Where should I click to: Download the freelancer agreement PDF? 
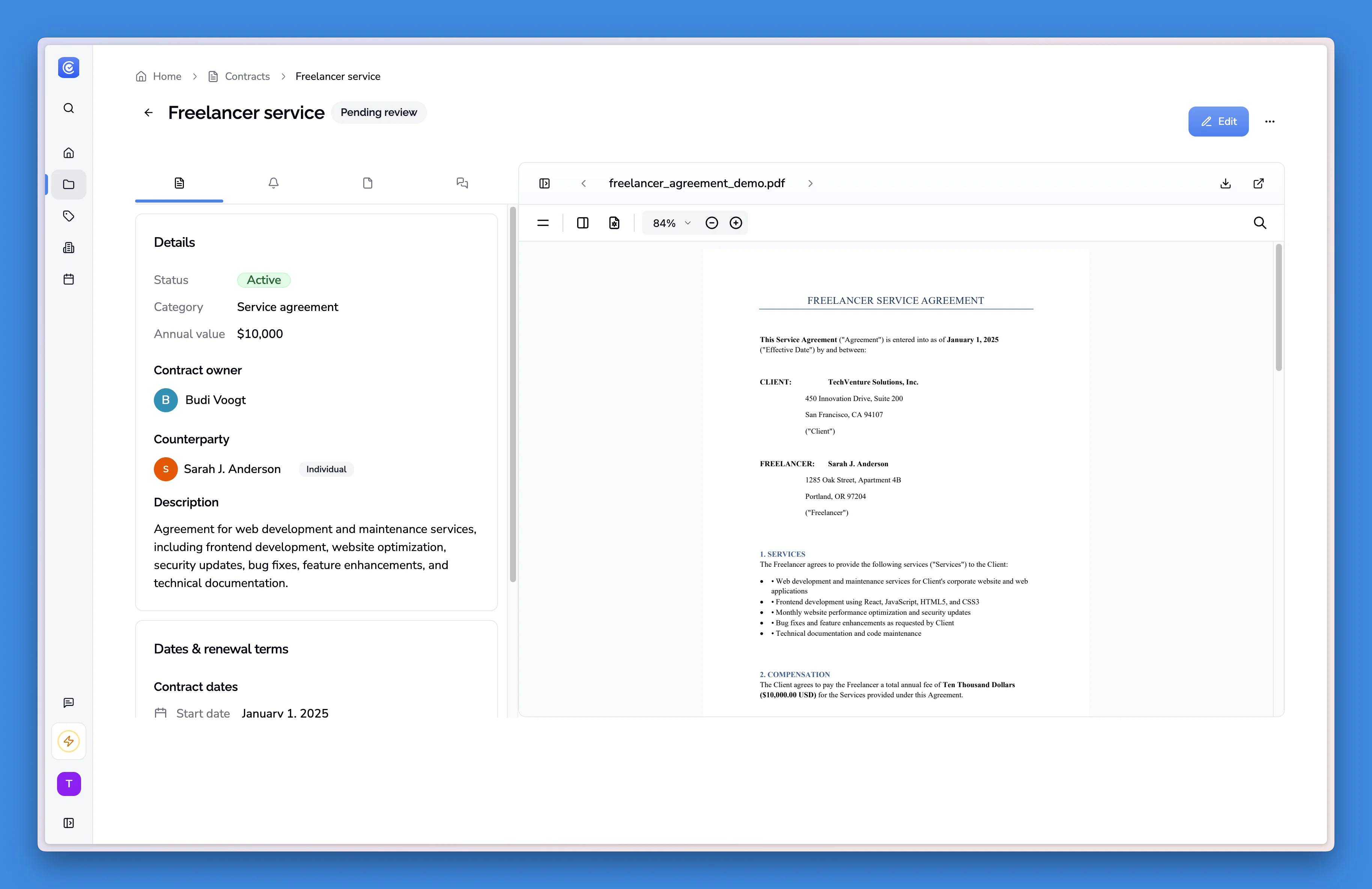tap(1225, 183)
